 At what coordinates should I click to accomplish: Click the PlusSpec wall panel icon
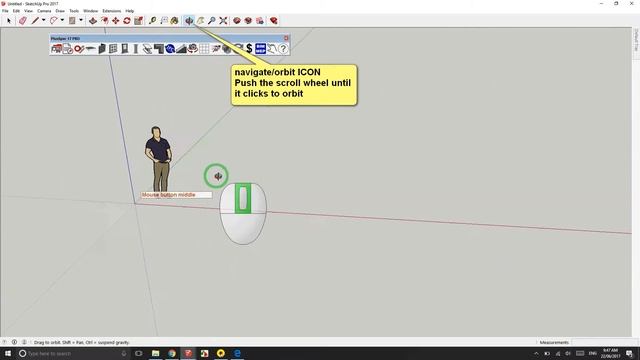click(102, 49)
